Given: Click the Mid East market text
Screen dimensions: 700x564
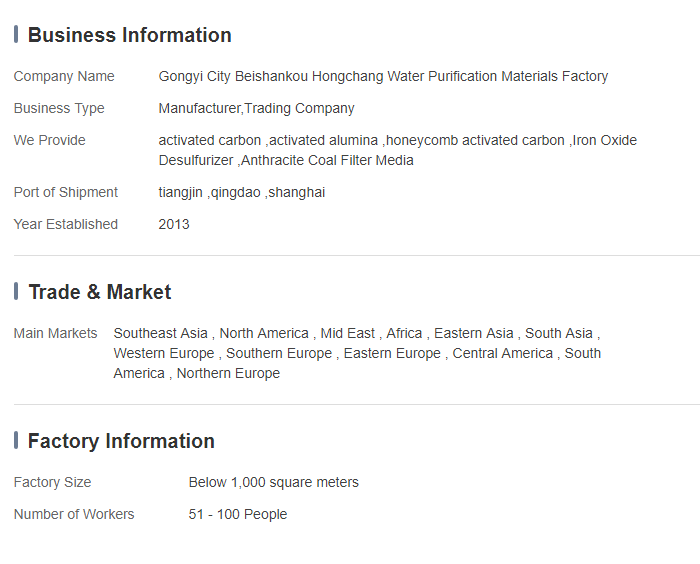Looking at the screenshot, I should (x=348, y=333).
